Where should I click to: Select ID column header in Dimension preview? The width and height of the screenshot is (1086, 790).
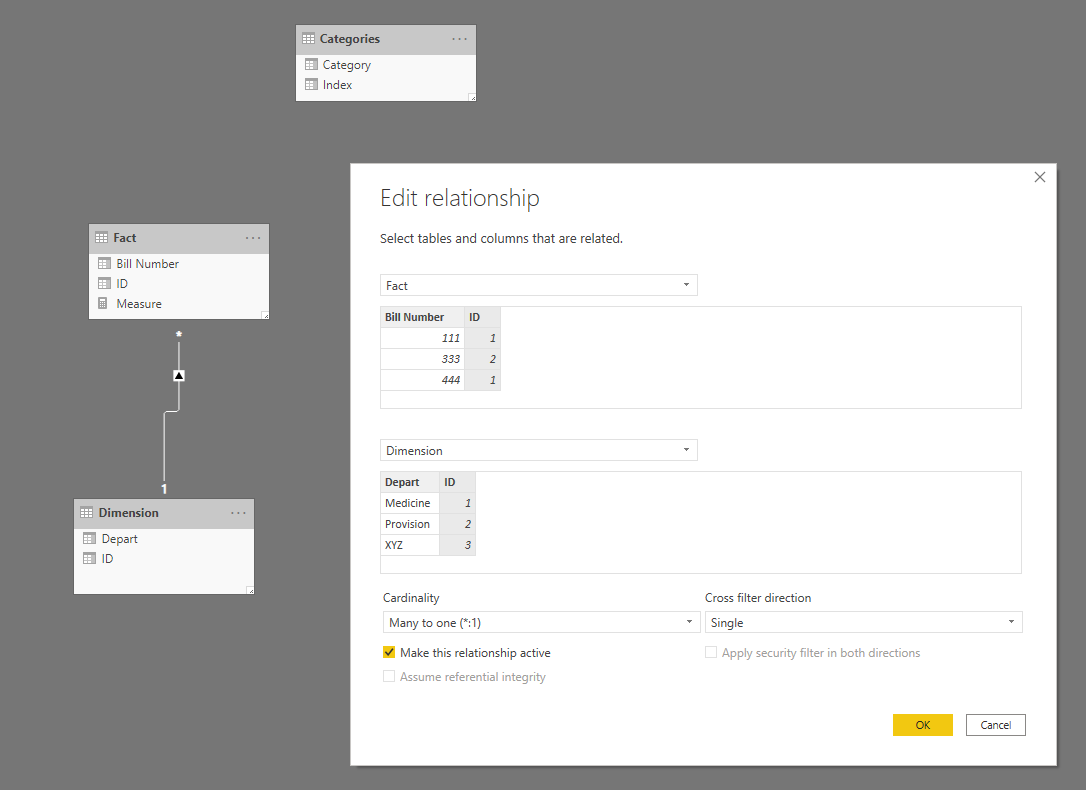(x=457, y=482)
